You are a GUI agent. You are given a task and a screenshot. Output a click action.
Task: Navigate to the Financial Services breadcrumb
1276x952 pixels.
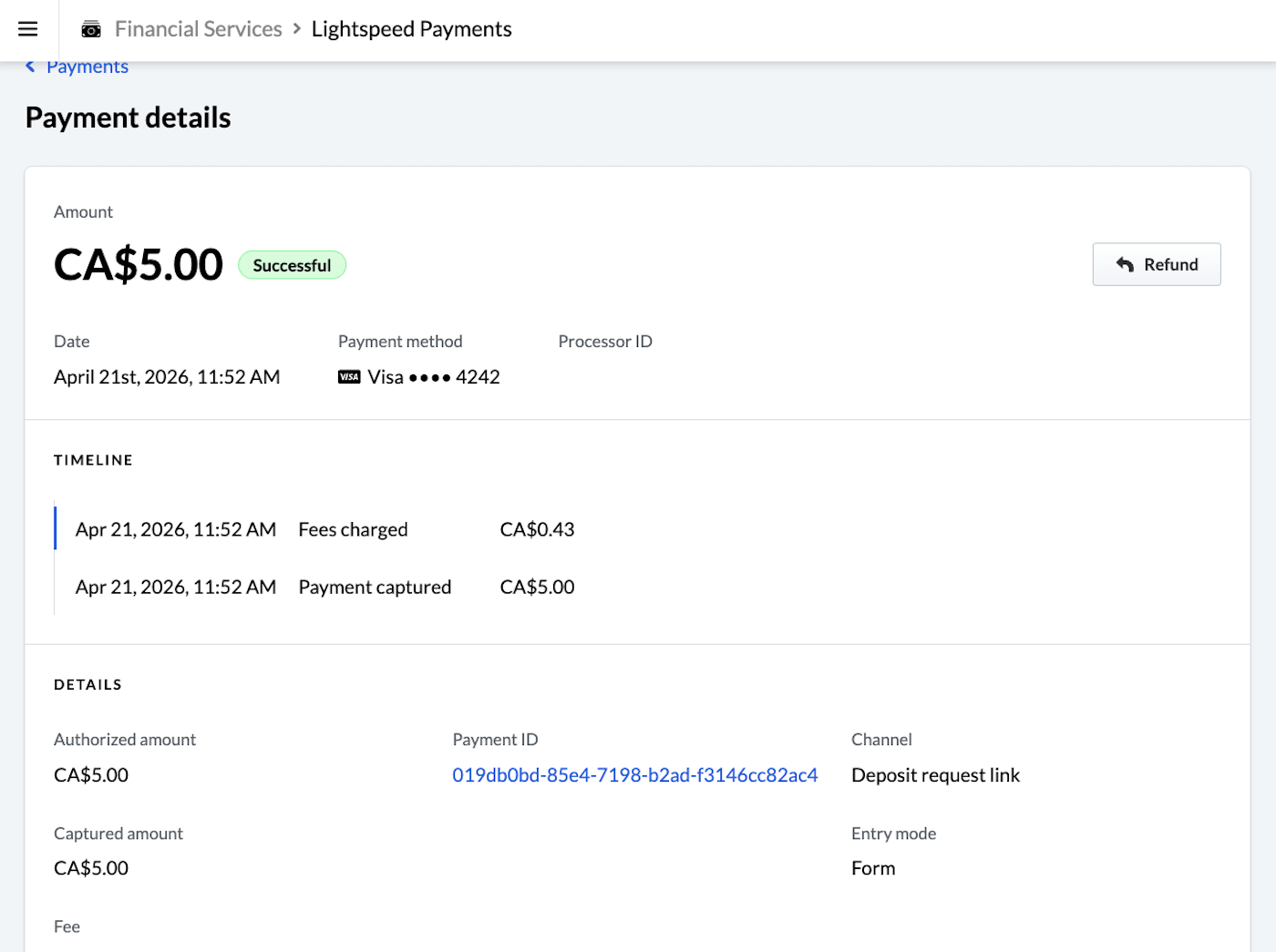coord(198,28)
